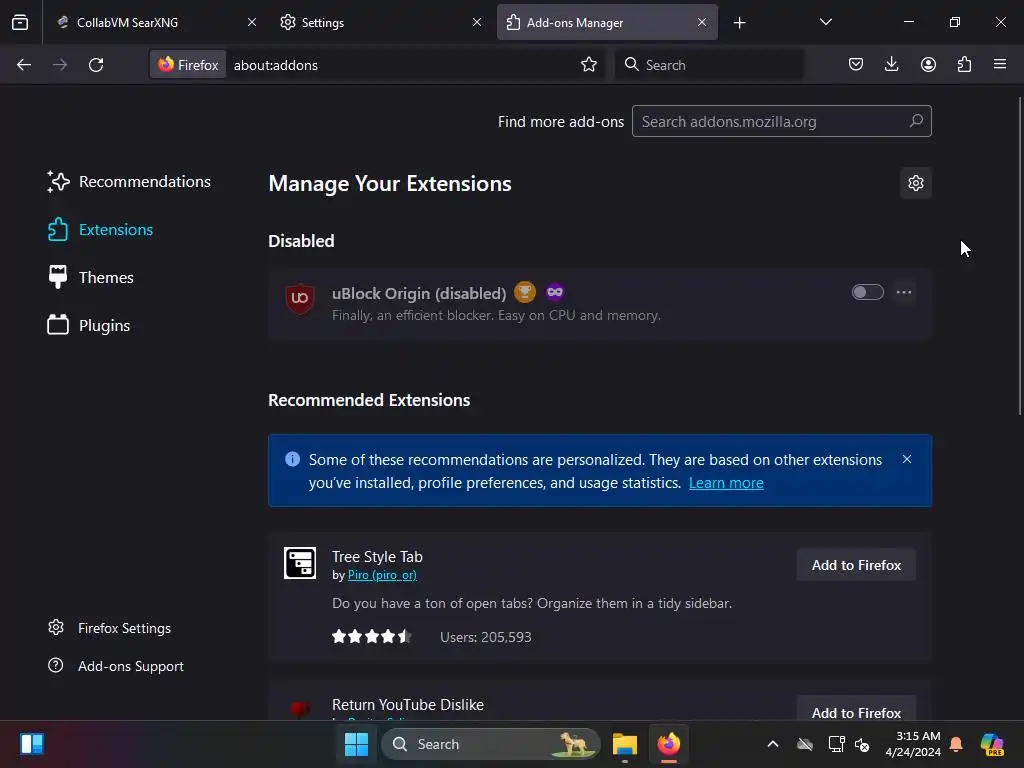Image resolution: width=1024 pixels, height=768 pixels.
Task: Click the Tree Style Tab extension icon
Action: point(300,563)
